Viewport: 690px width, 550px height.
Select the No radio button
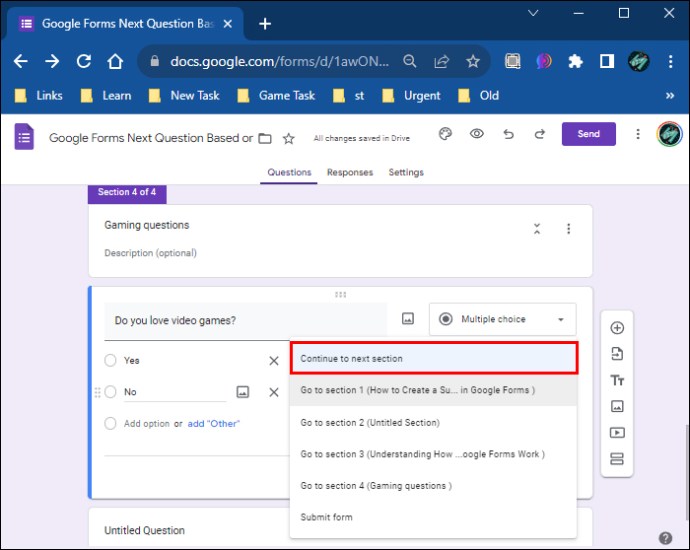pos(110,392)
